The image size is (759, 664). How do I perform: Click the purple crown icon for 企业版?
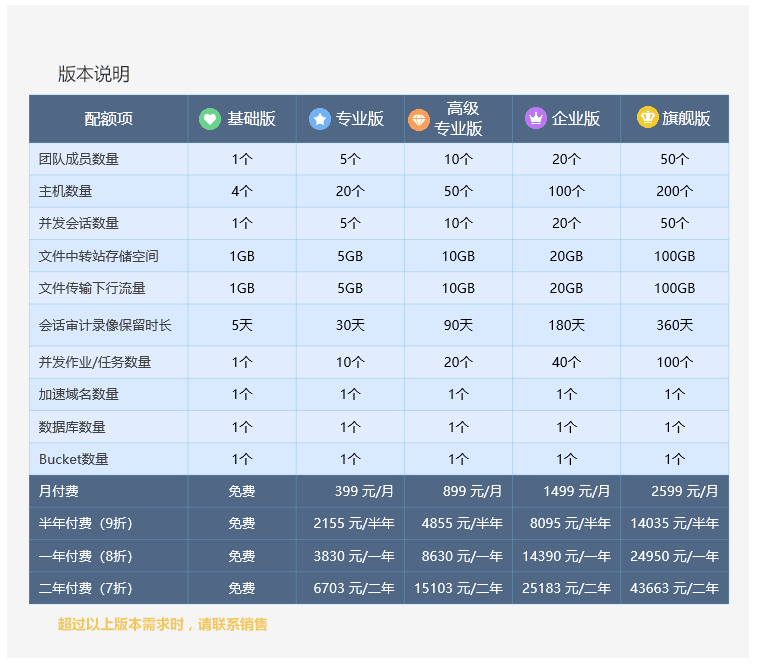[x=535, y=118]
